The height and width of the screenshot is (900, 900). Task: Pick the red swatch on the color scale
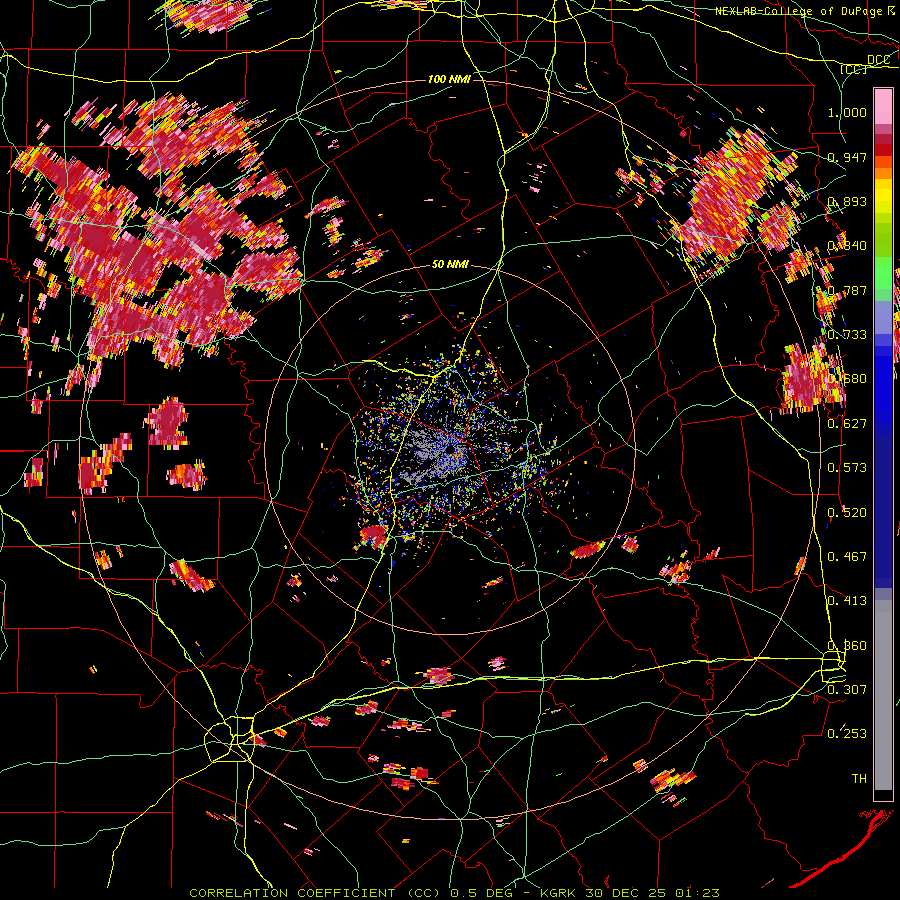(x=883, y=150)
